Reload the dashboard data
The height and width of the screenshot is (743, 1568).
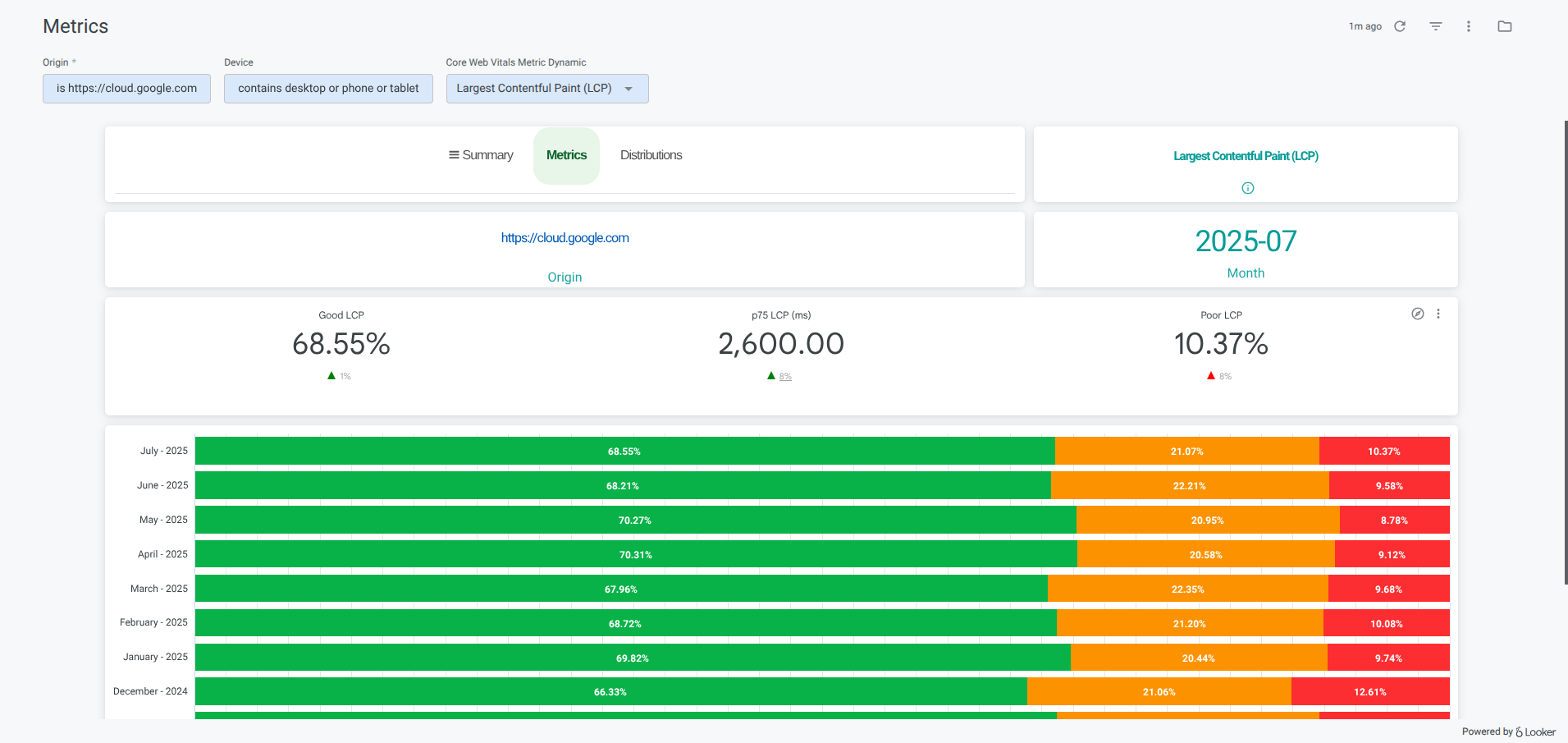(1400, 26)
